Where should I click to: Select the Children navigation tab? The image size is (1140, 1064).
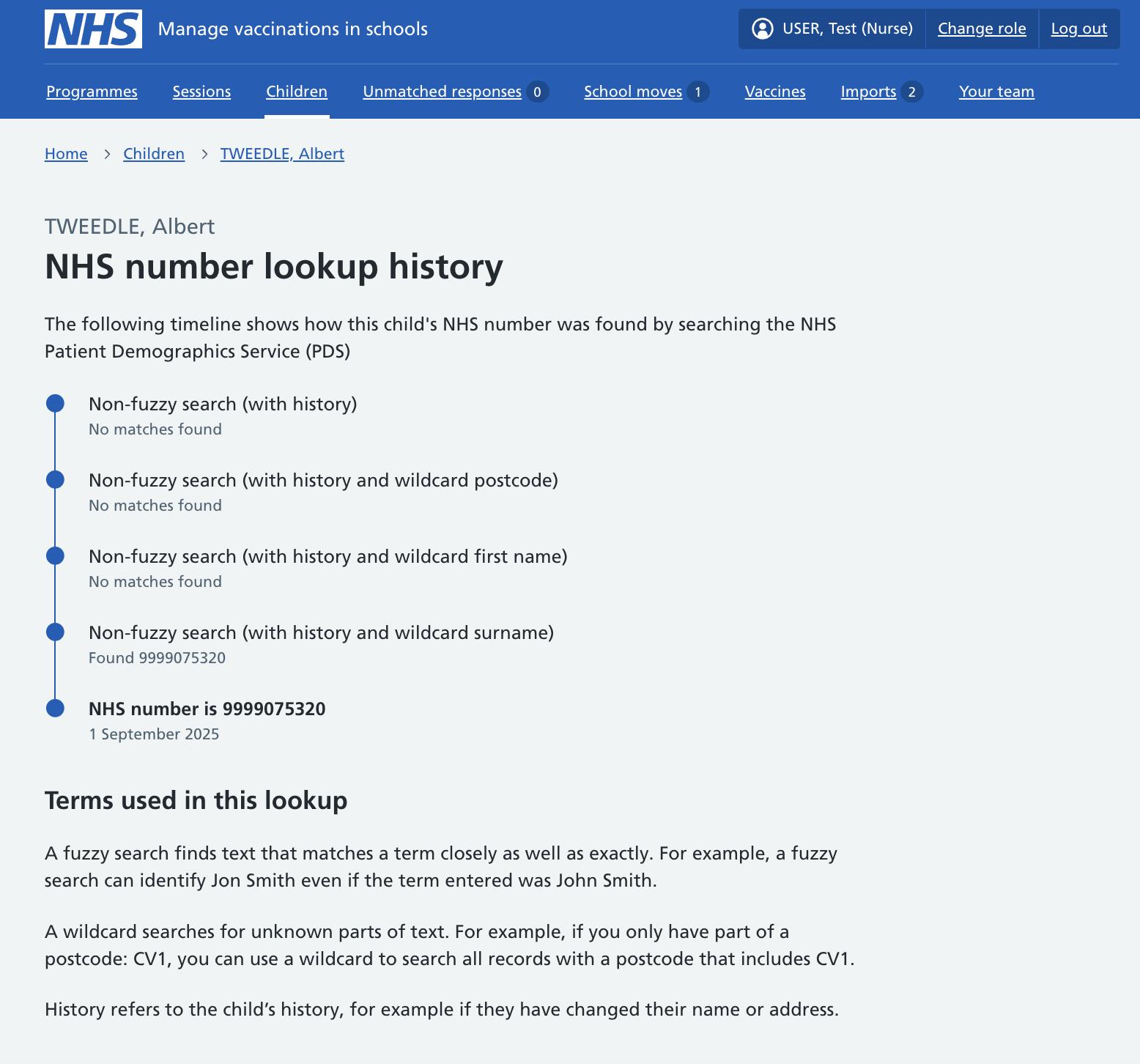click(297, 92)
